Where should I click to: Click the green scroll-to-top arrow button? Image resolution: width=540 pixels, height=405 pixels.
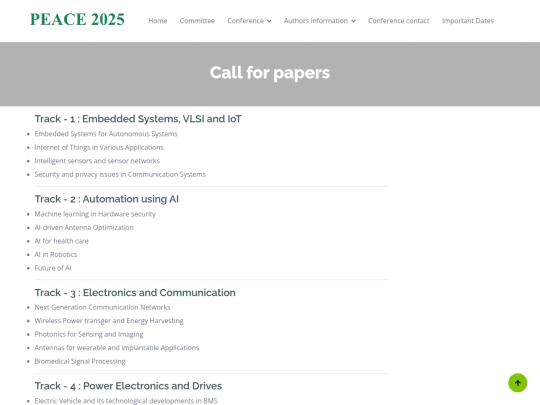coord(518,383)
